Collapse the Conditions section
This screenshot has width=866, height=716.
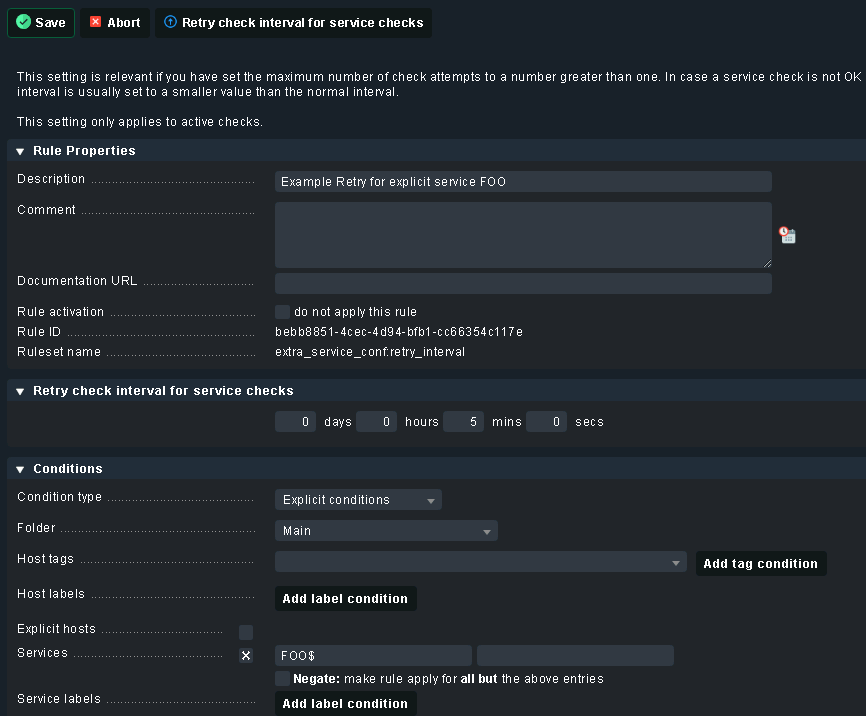tap(20, 469)
